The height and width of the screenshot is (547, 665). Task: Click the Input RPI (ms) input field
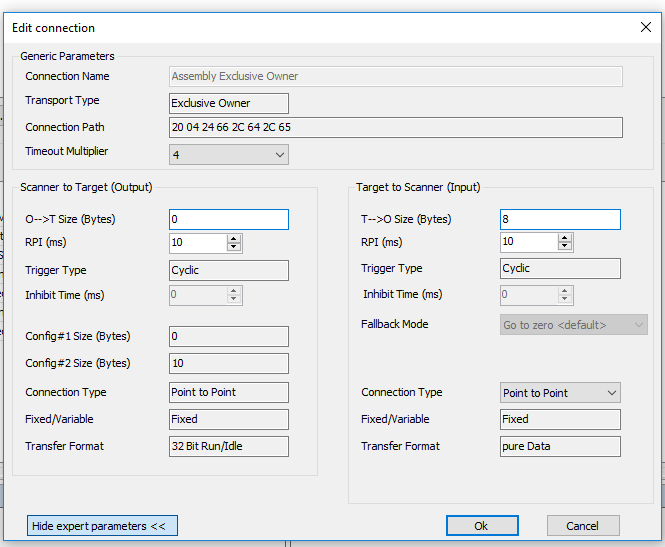click(528, 242)
